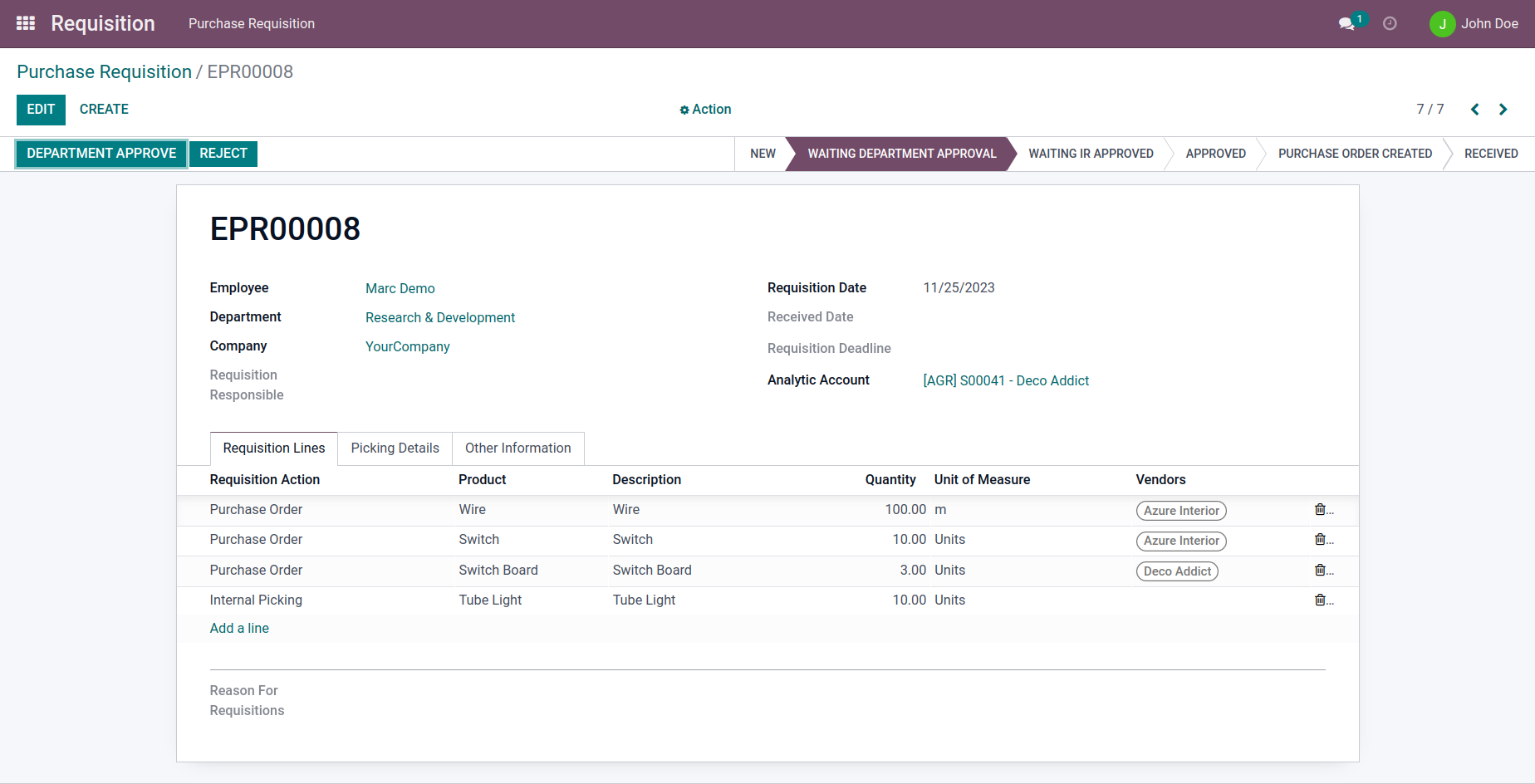Click the EDIT button
This screenshot has width=1535, height=784.
pyautogui.click(x=41, y=110)
